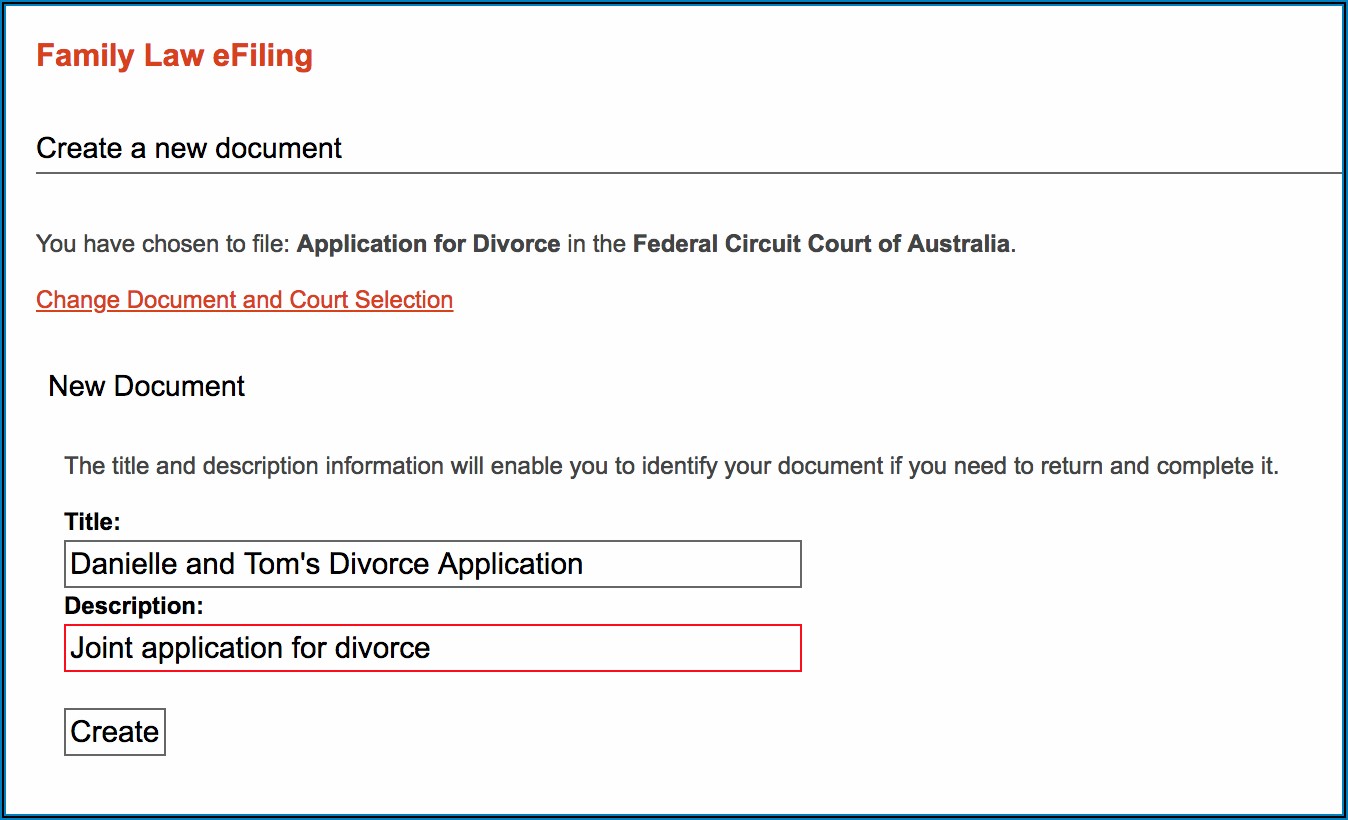Focus the Title input field

[x=432, y=564]
